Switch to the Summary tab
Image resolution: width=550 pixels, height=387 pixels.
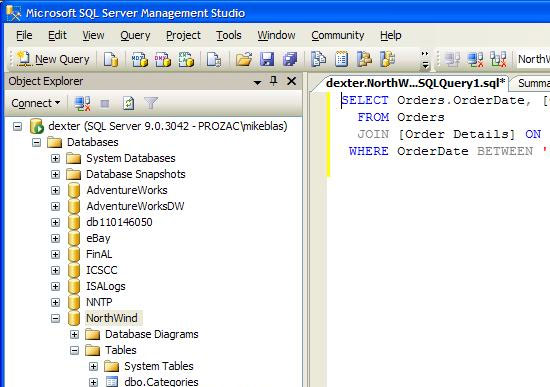(x=532, y=83)
